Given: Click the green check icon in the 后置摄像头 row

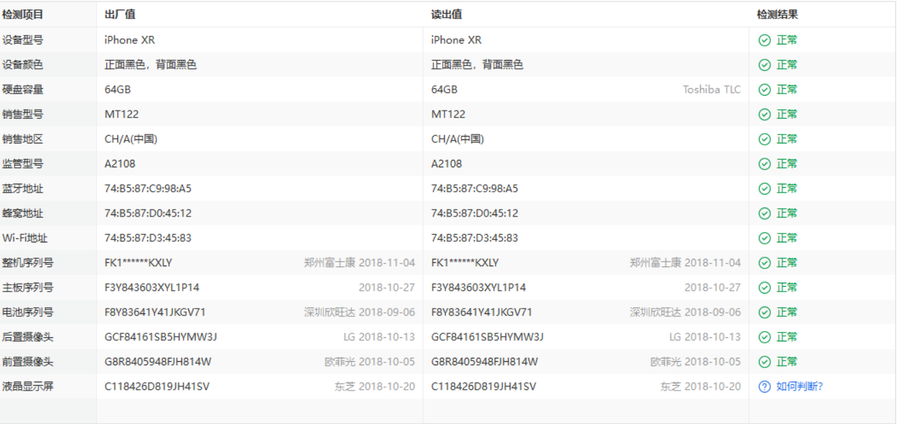Looking at the screenshot, I should coord(764,337).
